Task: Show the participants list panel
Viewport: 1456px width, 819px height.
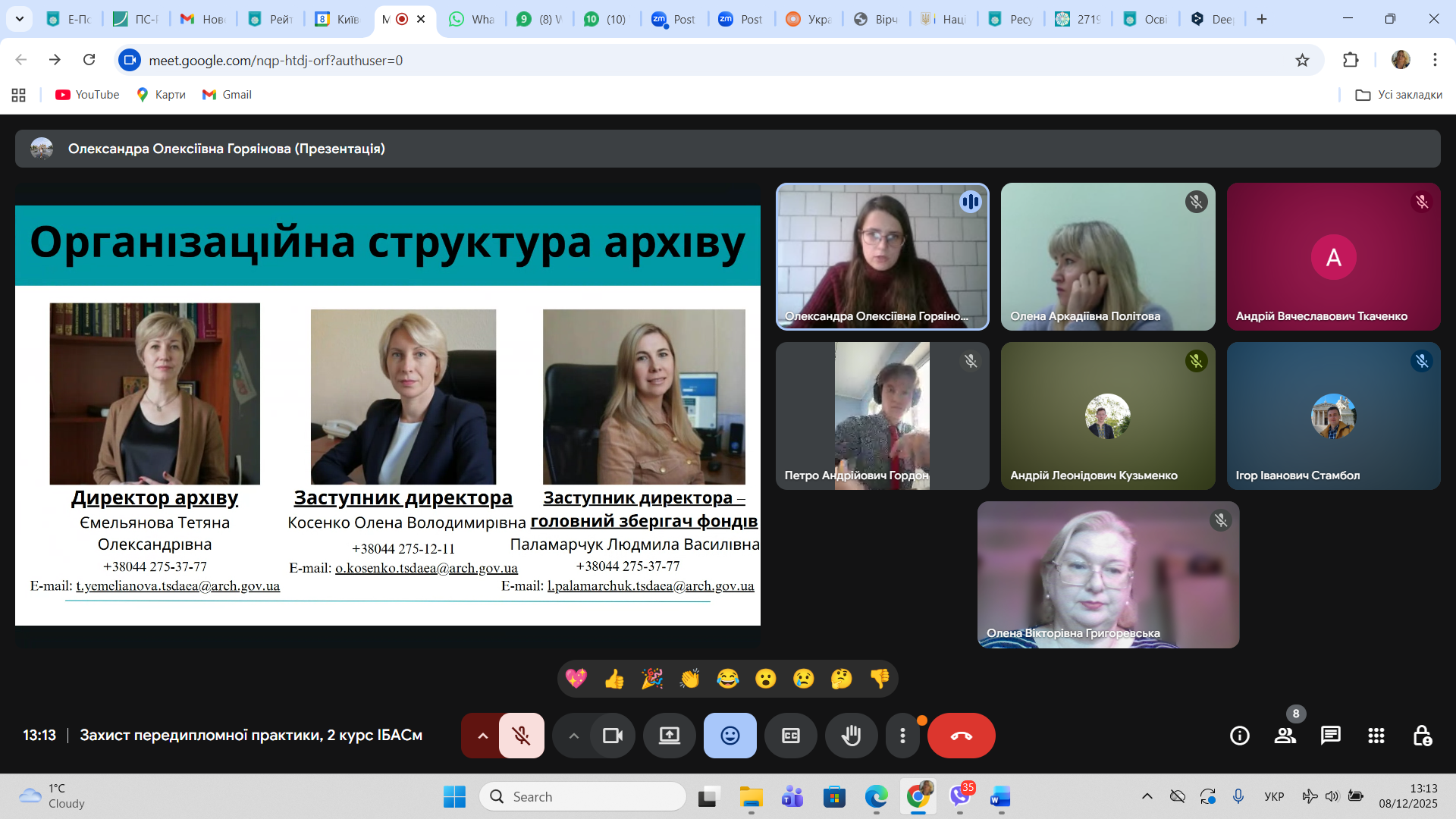Action: point(1285,736)
